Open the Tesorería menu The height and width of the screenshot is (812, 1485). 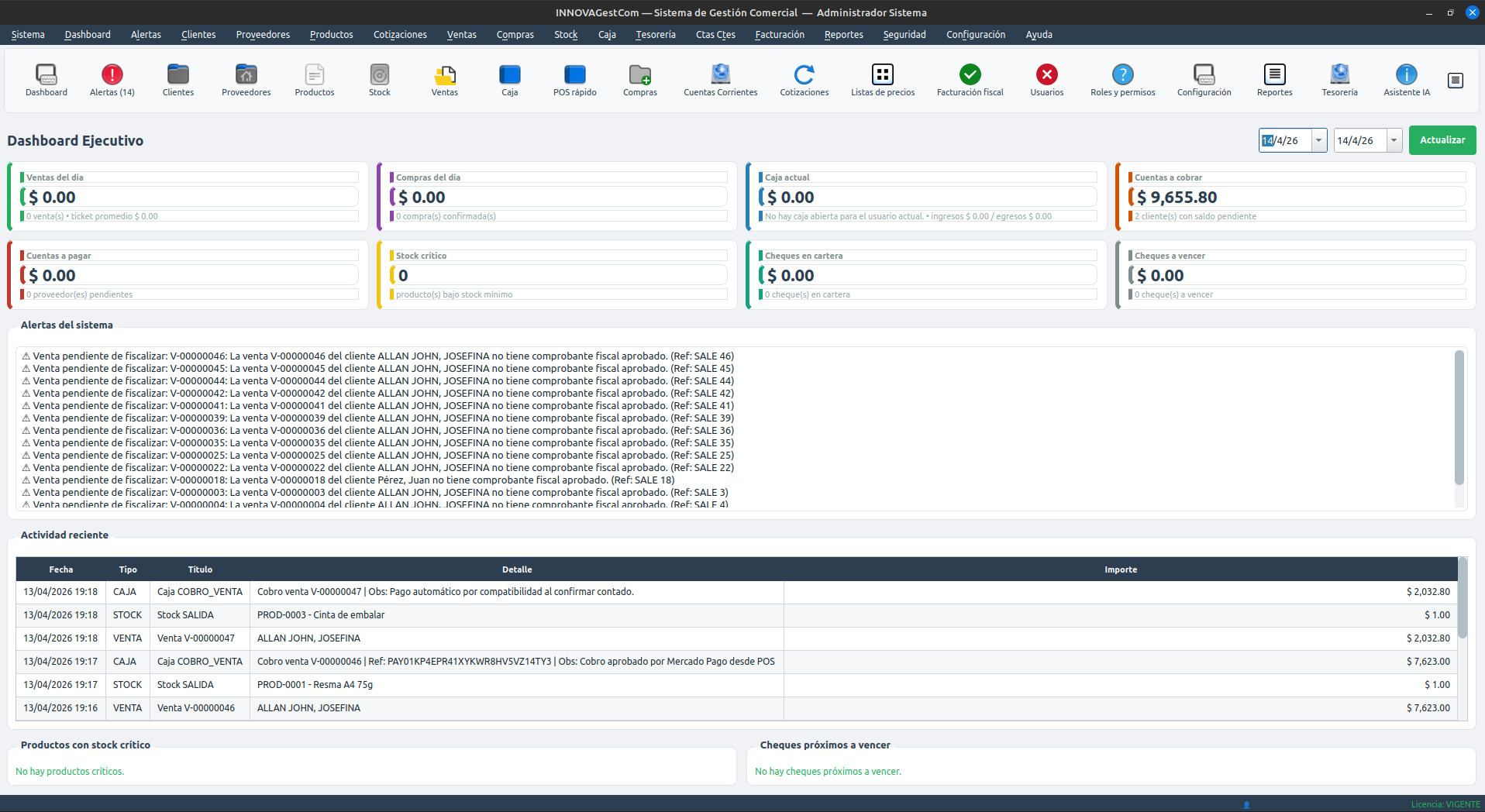pyautogui.click(x=655, y=35)
